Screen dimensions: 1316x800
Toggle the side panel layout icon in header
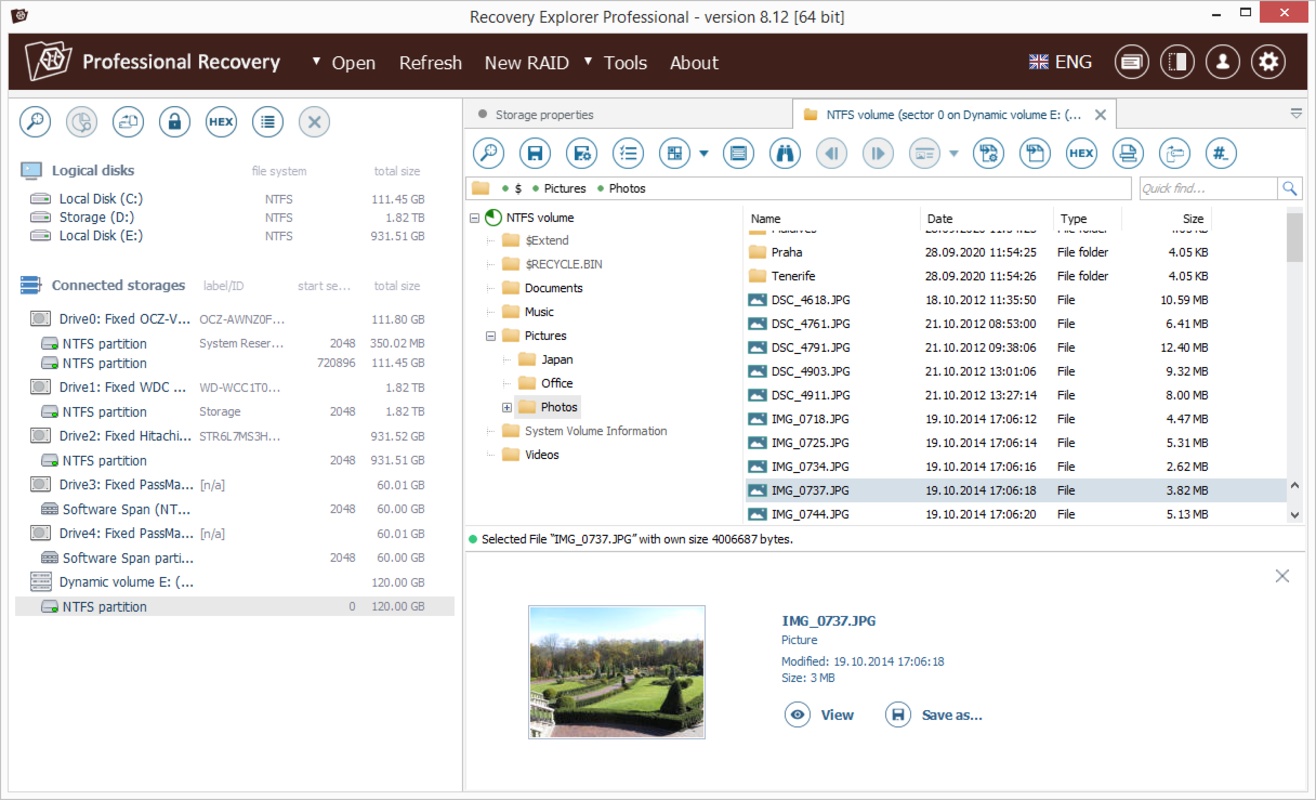[1177, 62]
